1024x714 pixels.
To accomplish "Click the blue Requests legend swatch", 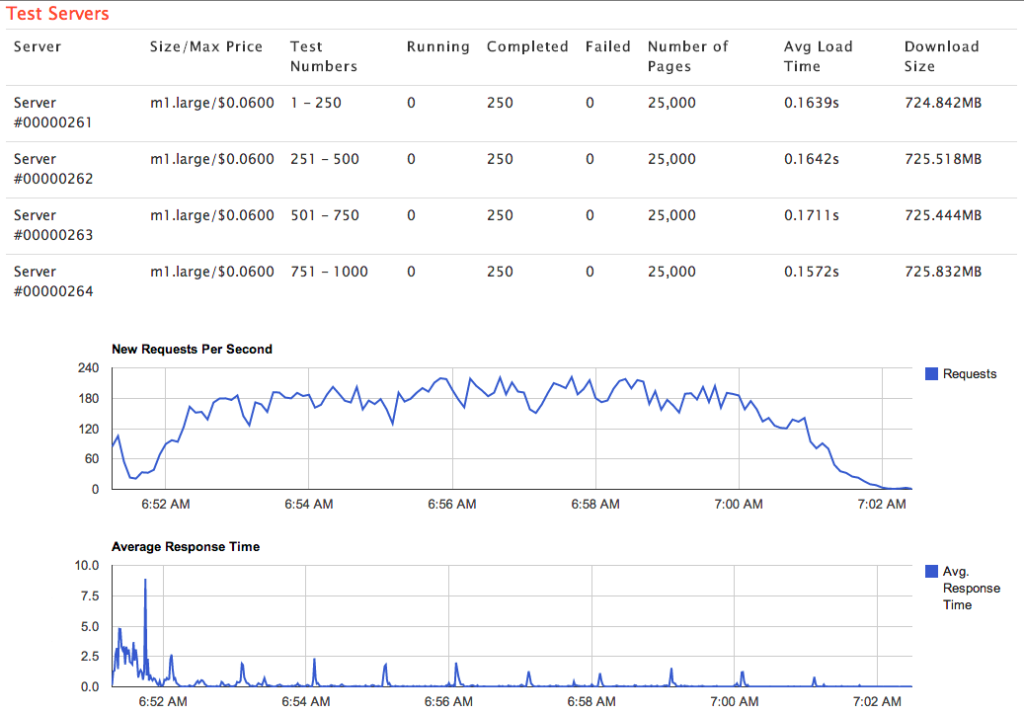I will [931, 374].
